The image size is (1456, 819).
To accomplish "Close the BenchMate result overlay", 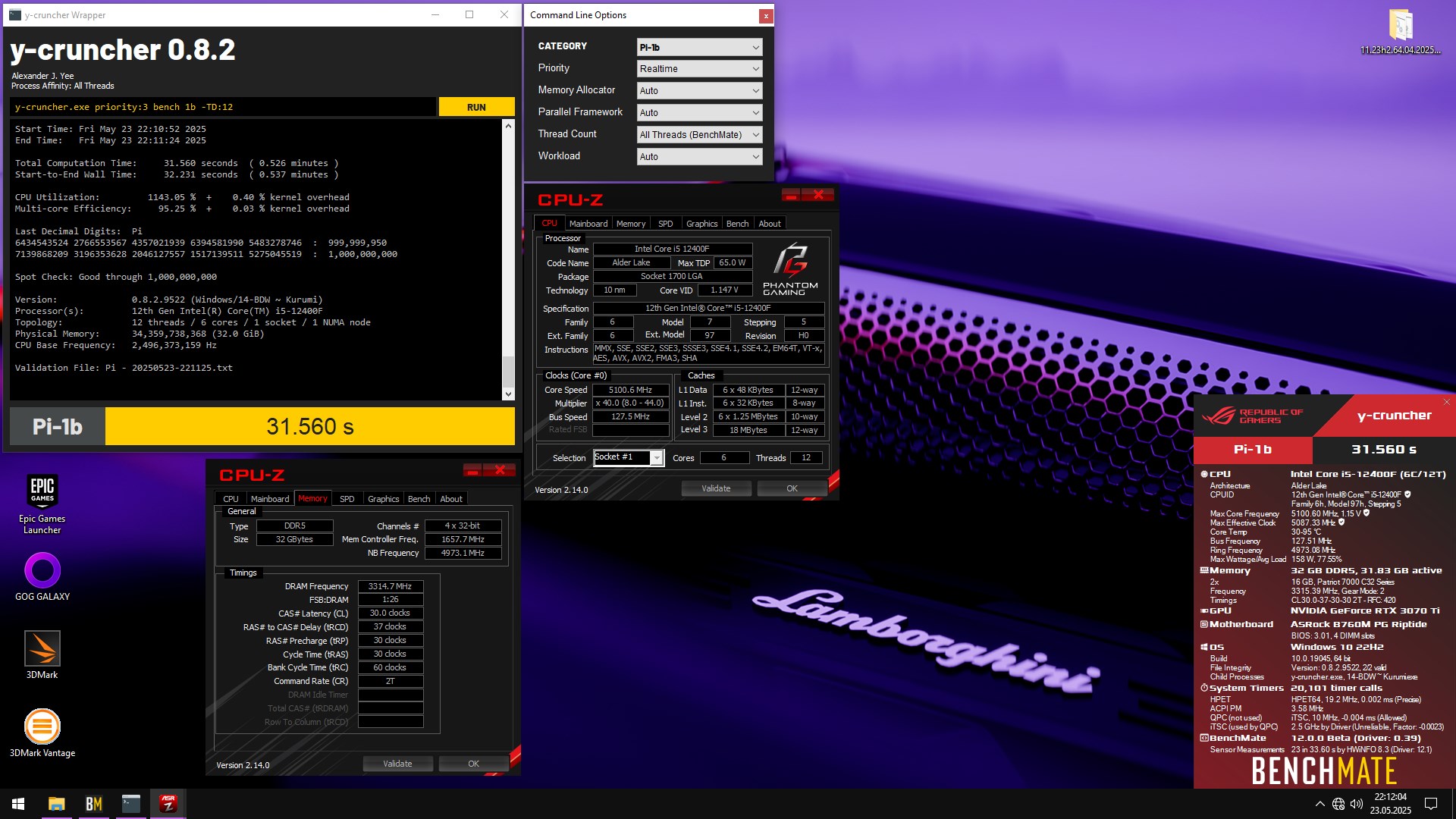I will click(1446, 402).
